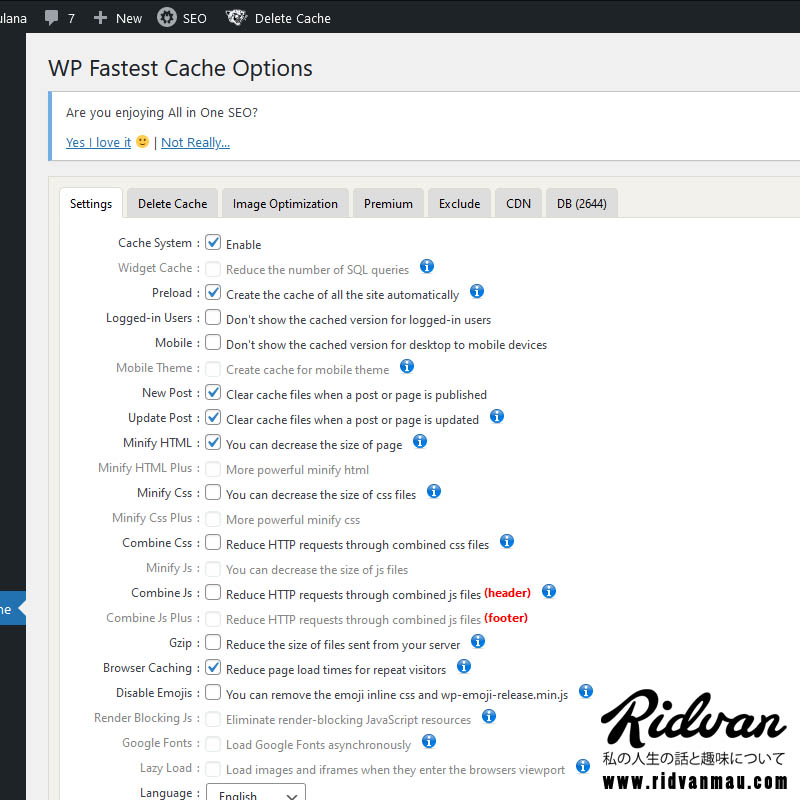Show info for Combine Js option
Image resolution: width=800 pixels, height=800 pixels.
548,591
